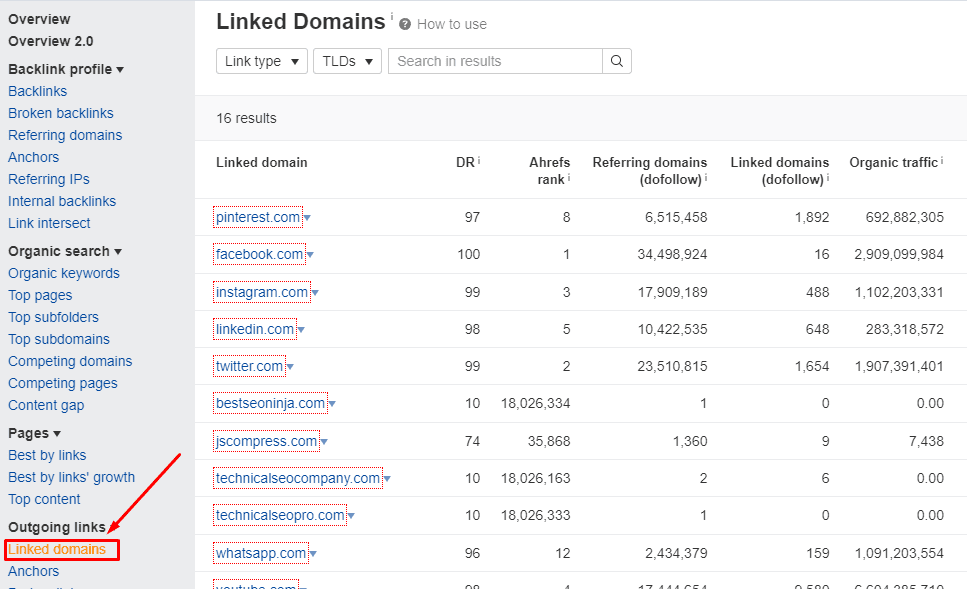The height and width of the screenshot is (589, 967).
Task: Expand dropdown arrow next to pinterest.com
Action: (x=307, y=218)
